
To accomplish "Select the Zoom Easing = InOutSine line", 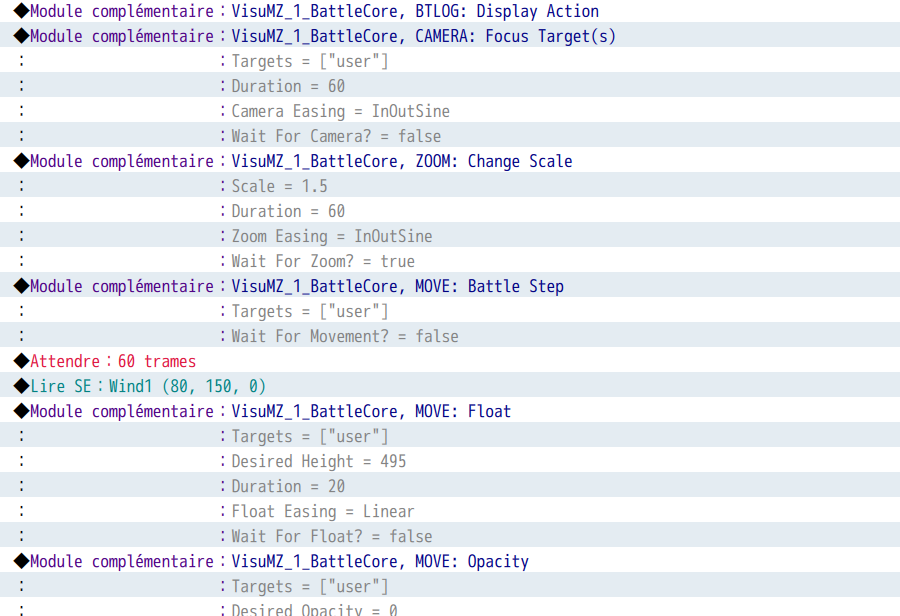I will click(x=332, y=236).
